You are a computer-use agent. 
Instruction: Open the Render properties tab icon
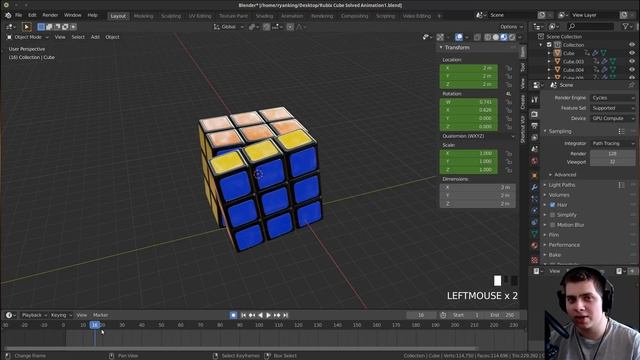534,114
